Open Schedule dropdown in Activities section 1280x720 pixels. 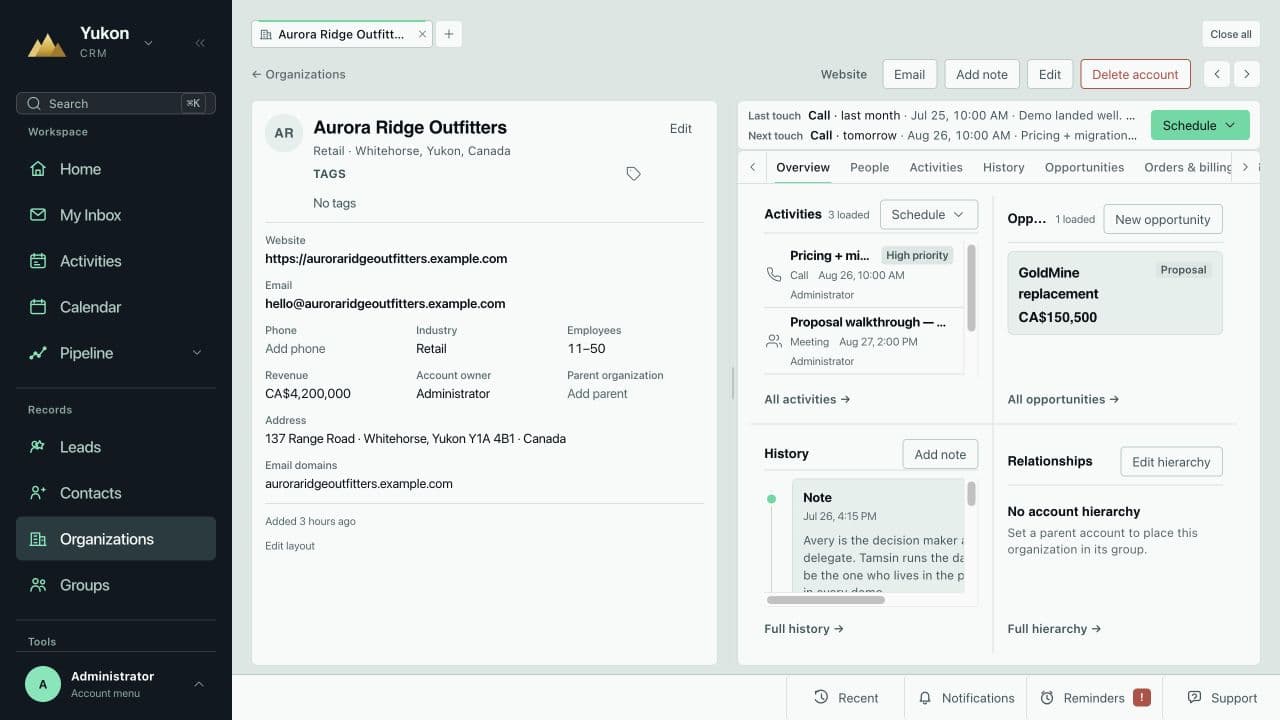[928, 215]
